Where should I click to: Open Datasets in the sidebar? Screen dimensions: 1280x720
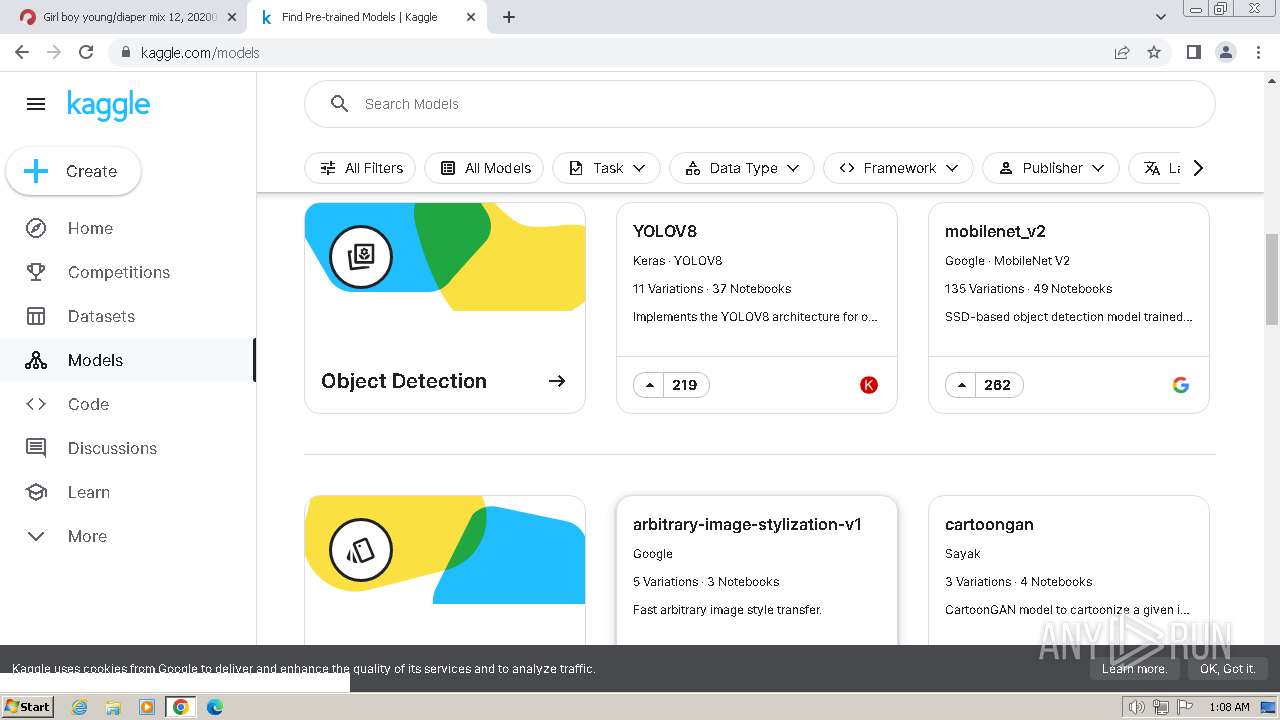point(128,316)
